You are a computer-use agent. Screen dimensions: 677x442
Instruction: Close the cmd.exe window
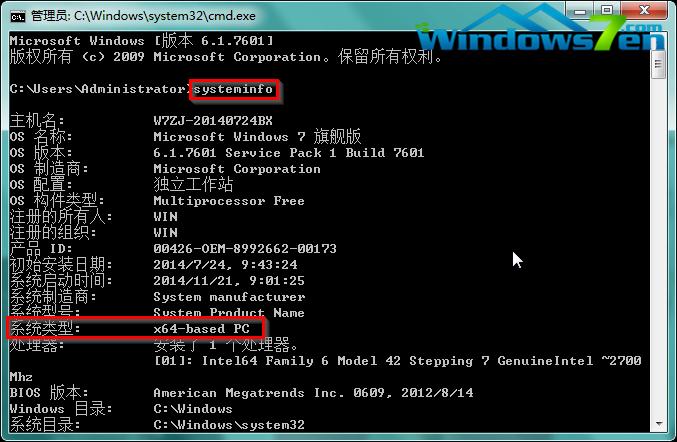point(644,10)
